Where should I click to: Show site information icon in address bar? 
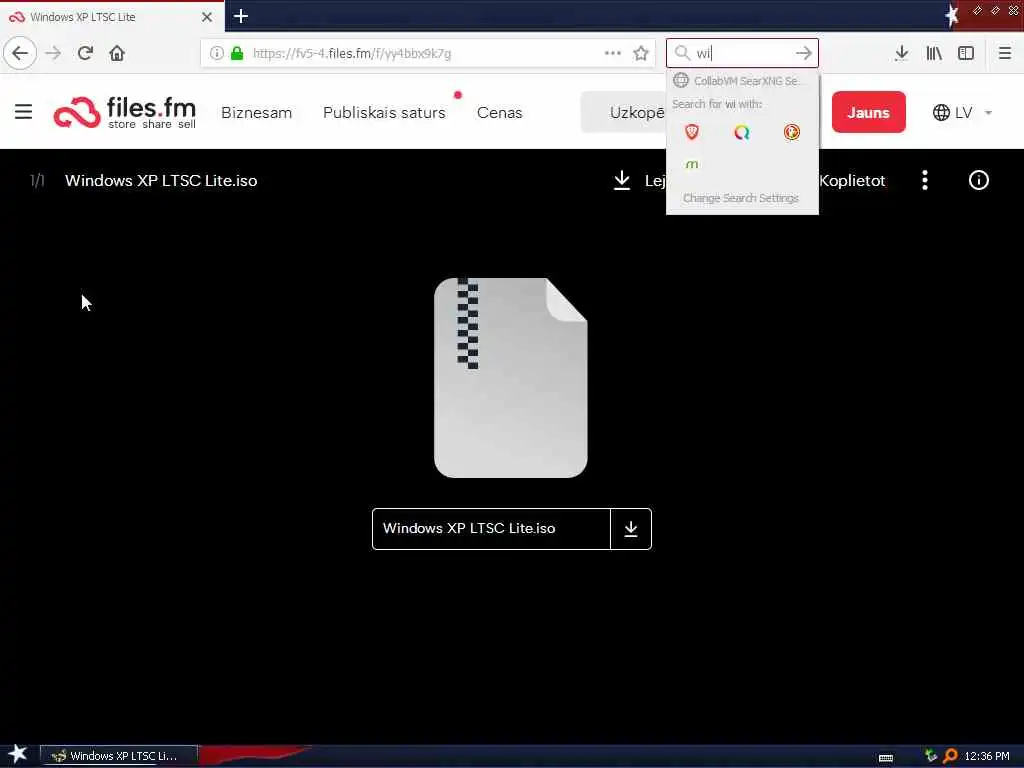tap(217, 53)
